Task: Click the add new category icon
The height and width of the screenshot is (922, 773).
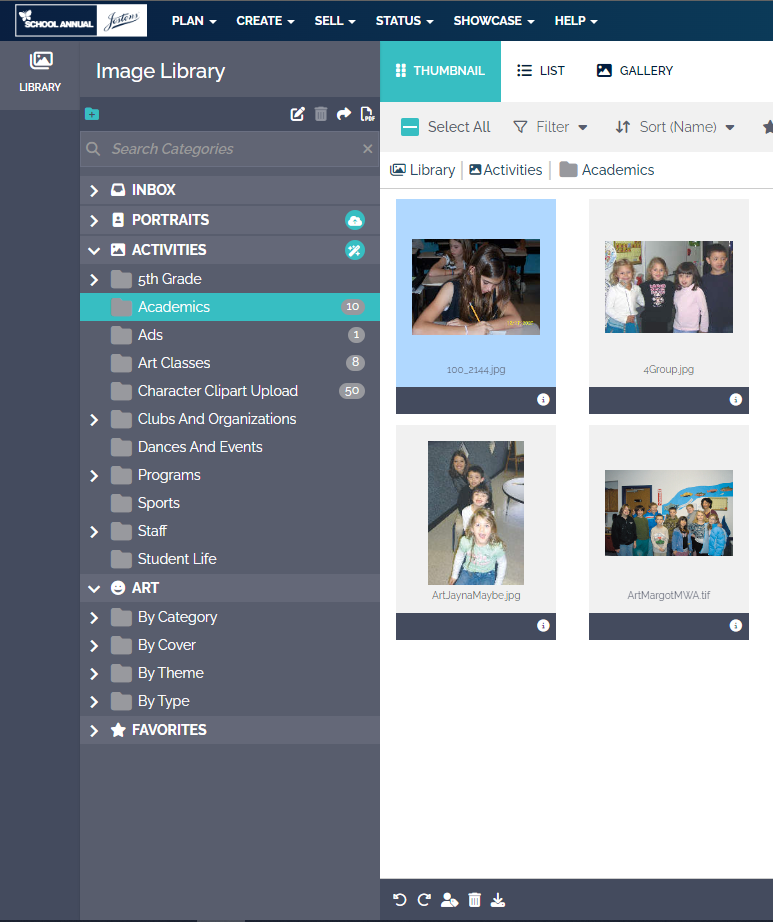Action: 92,114
